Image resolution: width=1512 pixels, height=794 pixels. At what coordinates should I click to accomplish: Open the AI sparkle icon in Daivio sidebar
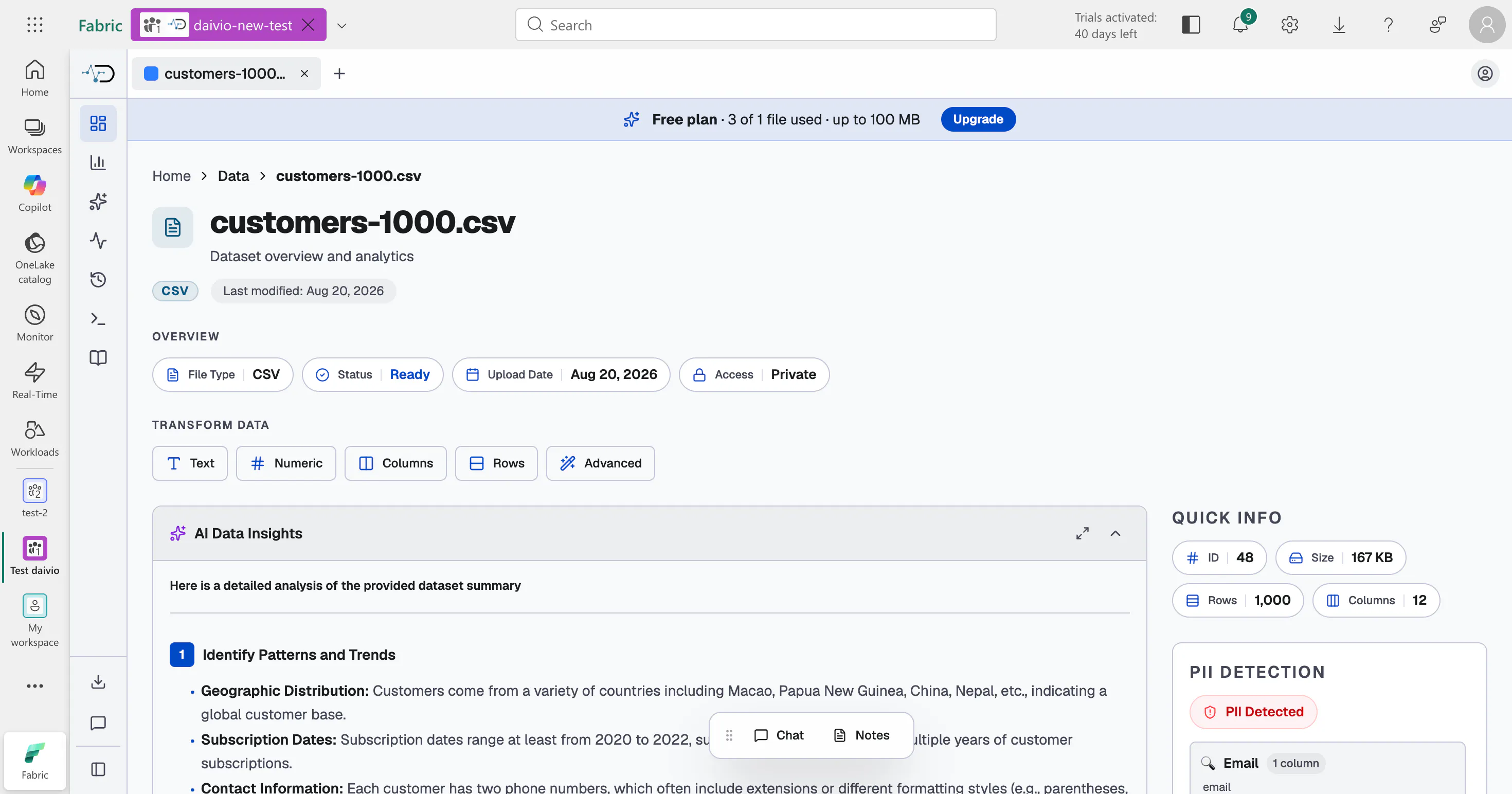[x=98, y=201]
